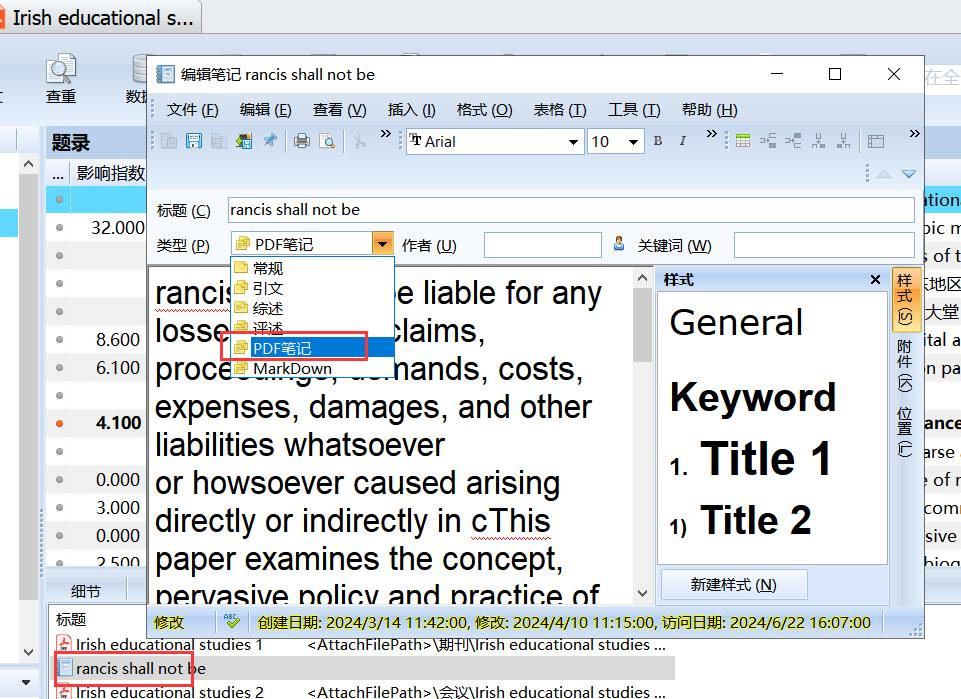961x699 pixels.
Task: Open the 表格 (T) menu
Action: click(560, 110)
